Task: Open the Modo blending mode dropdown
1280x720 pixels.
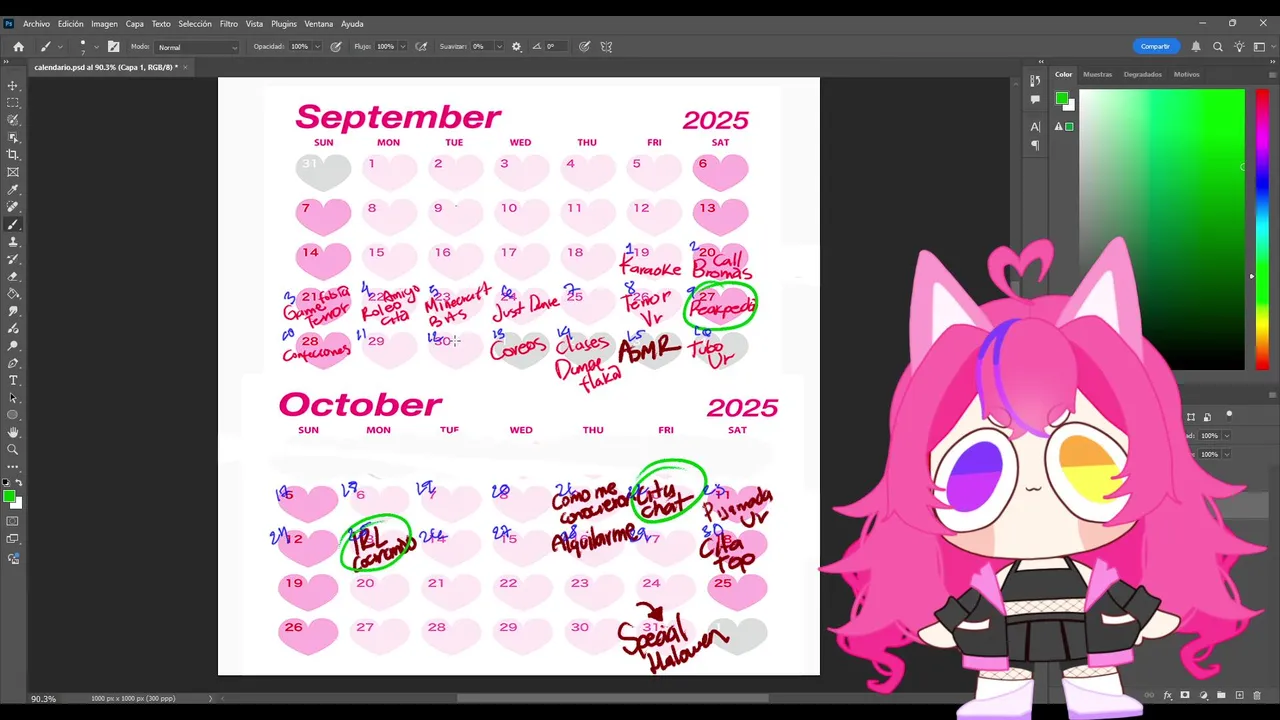Action: pos(197,47)
